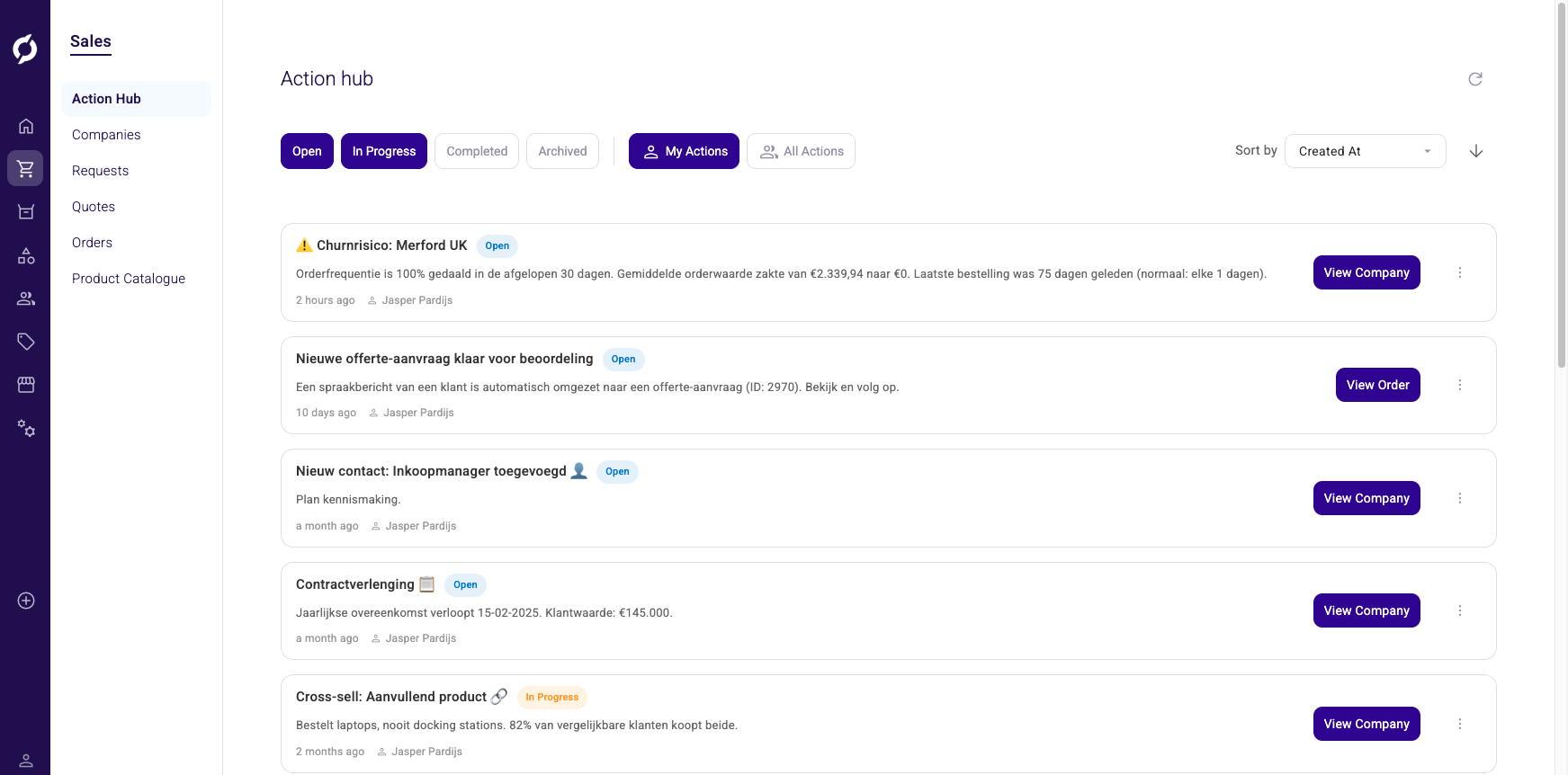1568x775 pixels.
Task: Click the View Order button
Action: [x=1377, y=385]
